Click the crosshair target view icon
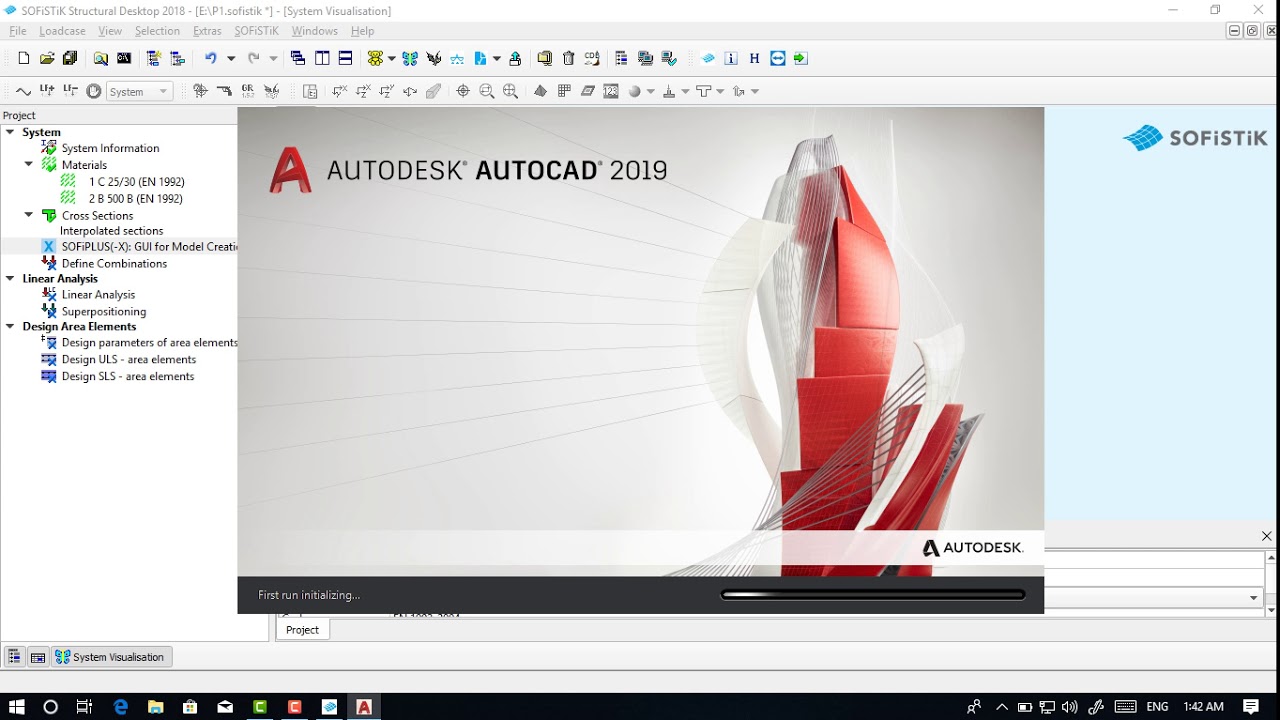The image size is (1280, 720). coord(463,91)
